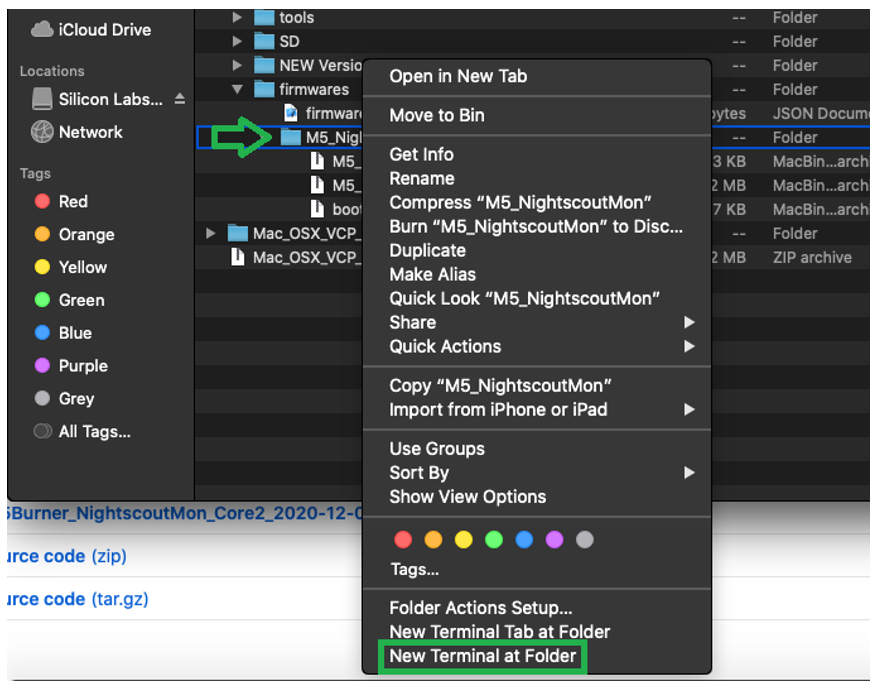Select the M5_Nig folder icon

point(290,138)
